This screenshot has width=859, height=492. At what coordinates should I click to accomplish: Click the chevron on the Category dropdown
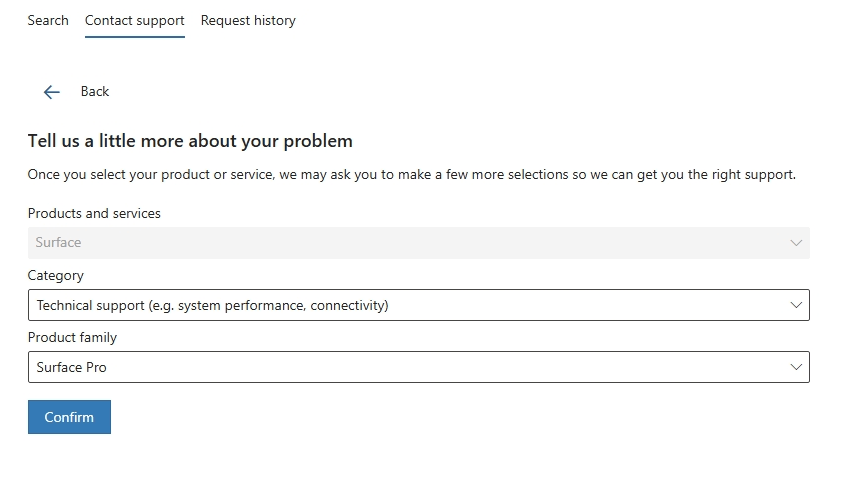[x=796, y=305]
